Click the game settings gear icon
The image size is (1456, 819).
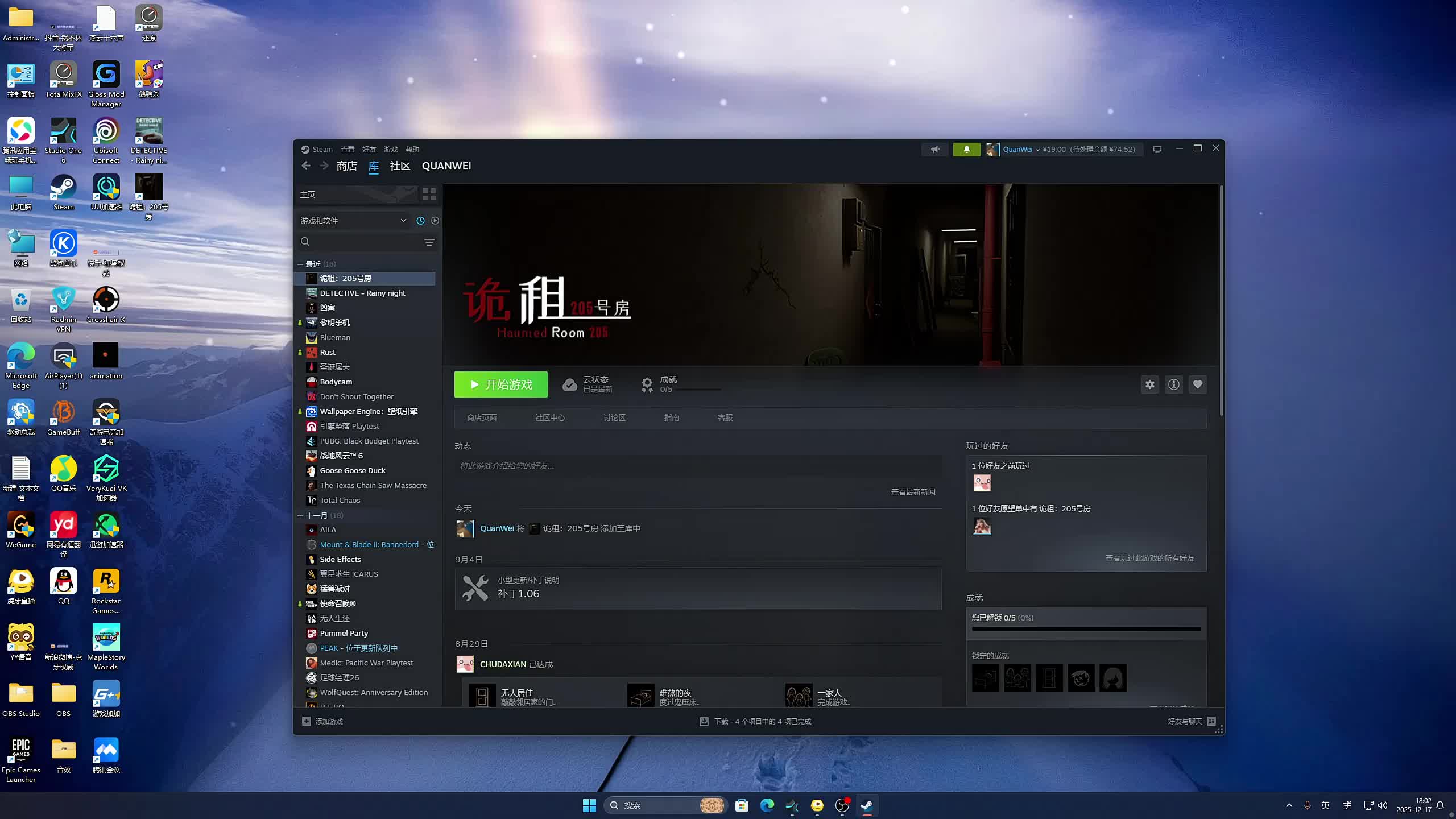click(1149, 384)
